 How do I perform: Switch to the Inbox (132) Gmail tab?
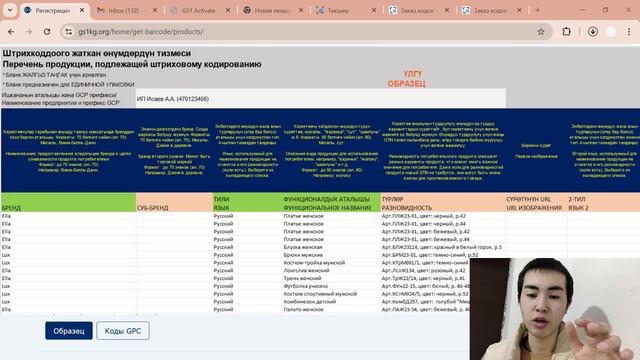tap(127, 10)
